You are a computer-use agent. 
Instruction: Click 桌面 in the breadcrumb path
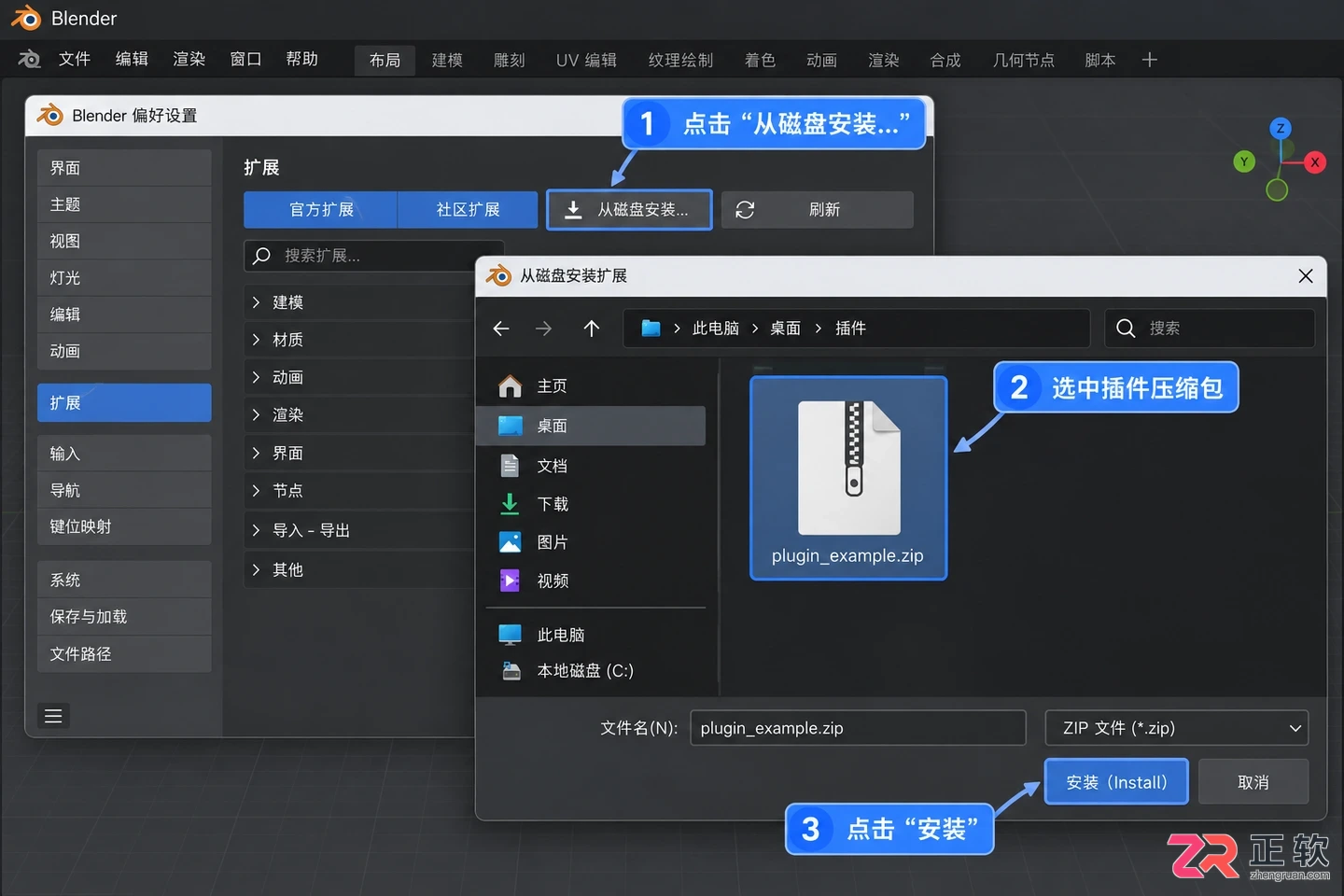(x=785, y=329)
